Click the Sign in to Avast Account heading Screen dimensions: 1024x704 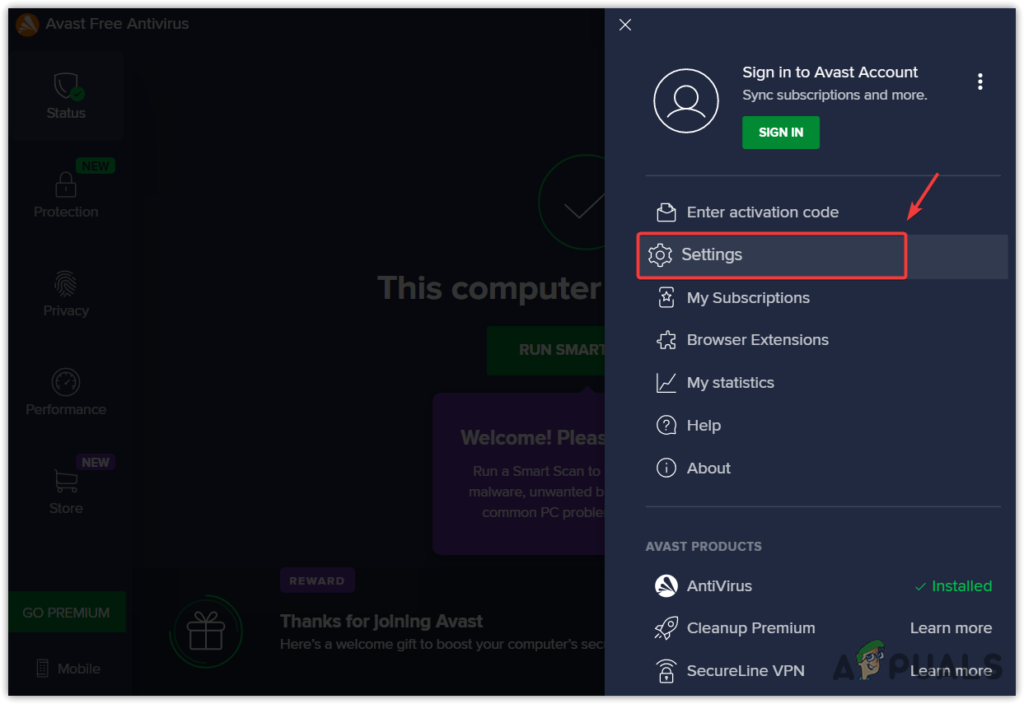[x=829, y=72]
